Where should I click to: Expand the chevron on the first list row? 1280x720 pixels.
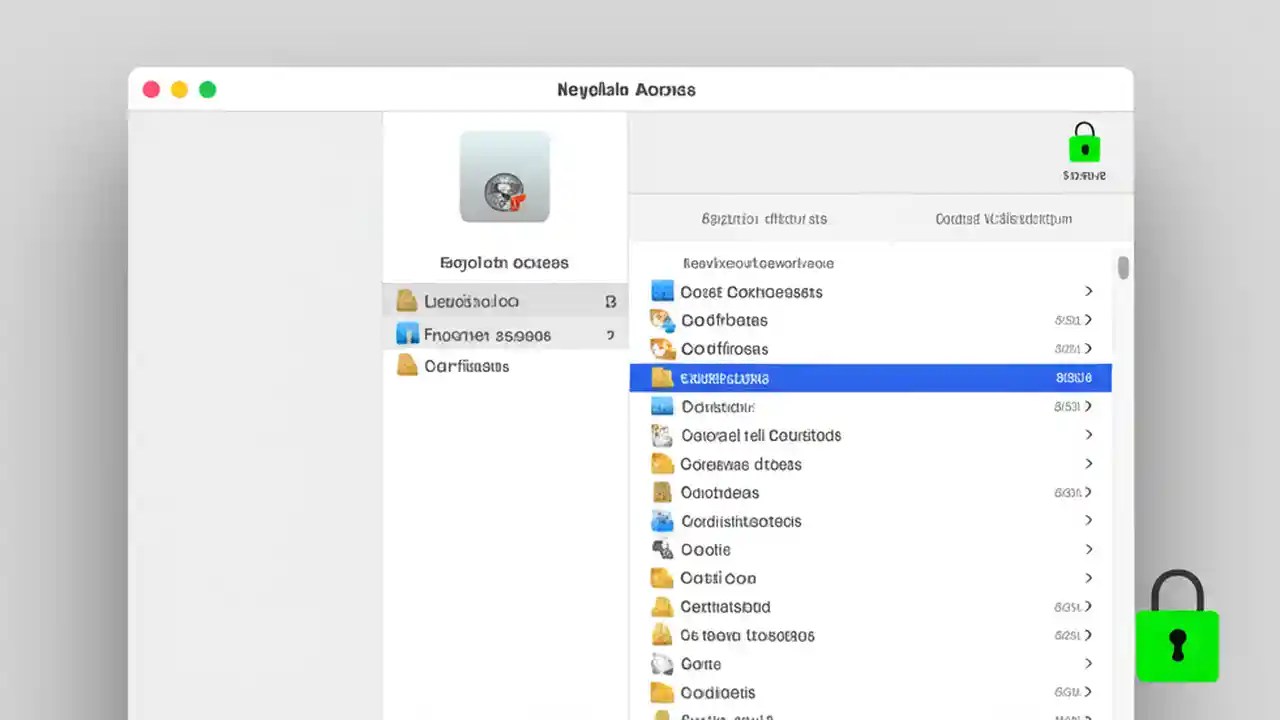(x=1089, y=291)
